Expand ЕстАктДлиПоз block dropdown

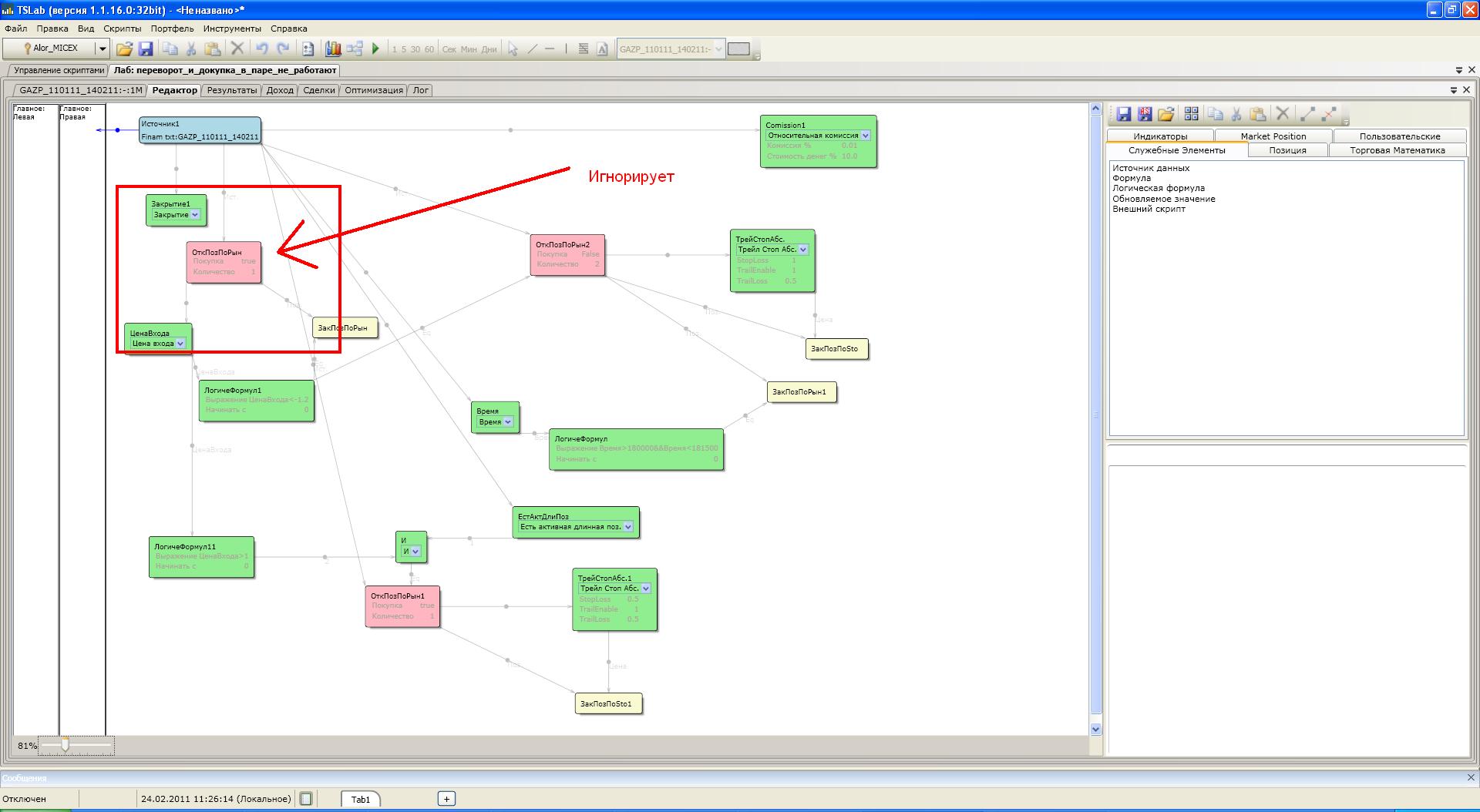point(628,527)
